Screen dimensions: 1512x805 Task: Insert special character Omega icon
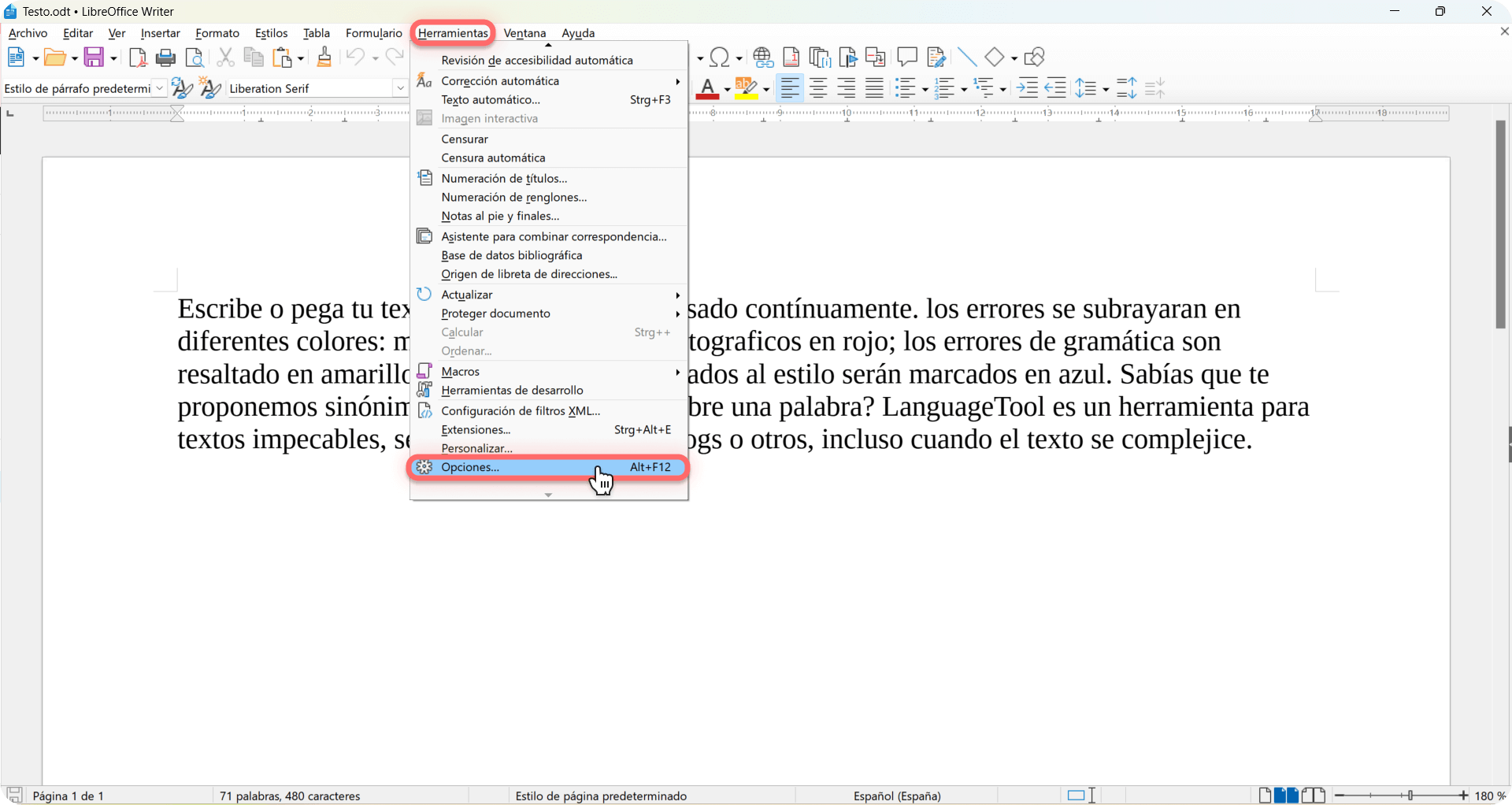(x=719, y=57)
